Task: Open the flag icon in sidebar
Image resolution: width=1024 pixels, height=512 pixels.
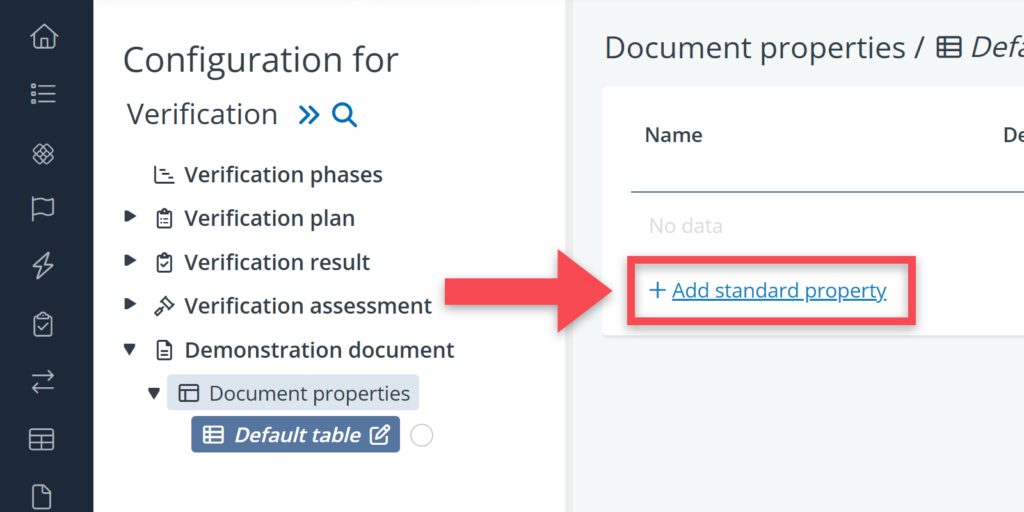Action: tap(44, 209)
